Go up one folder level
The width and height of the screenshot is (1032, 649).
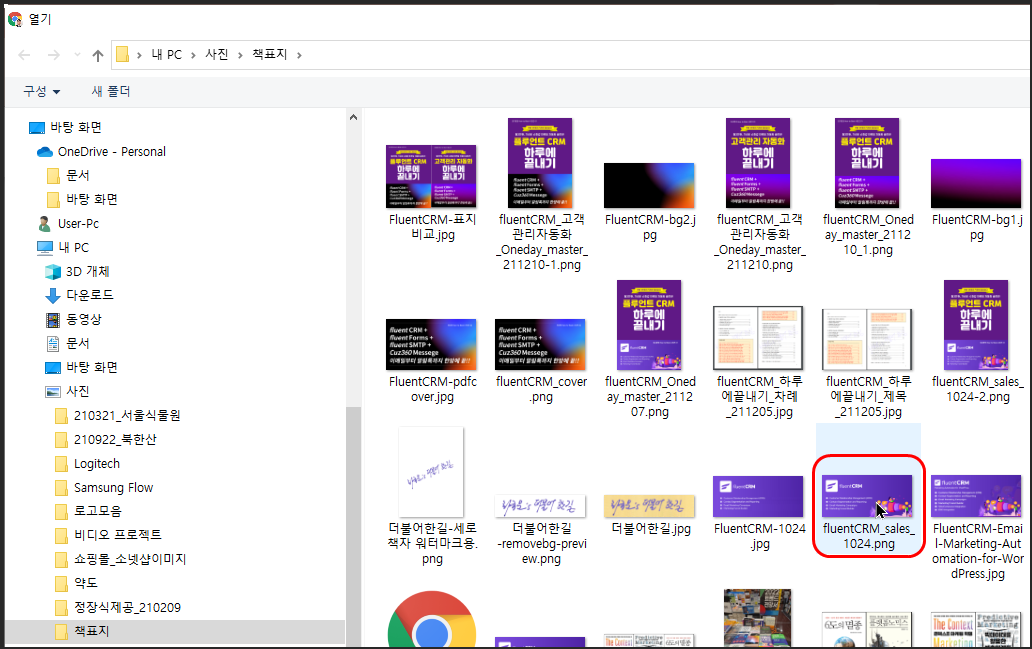pyautogui.click(x=98, y=55)
